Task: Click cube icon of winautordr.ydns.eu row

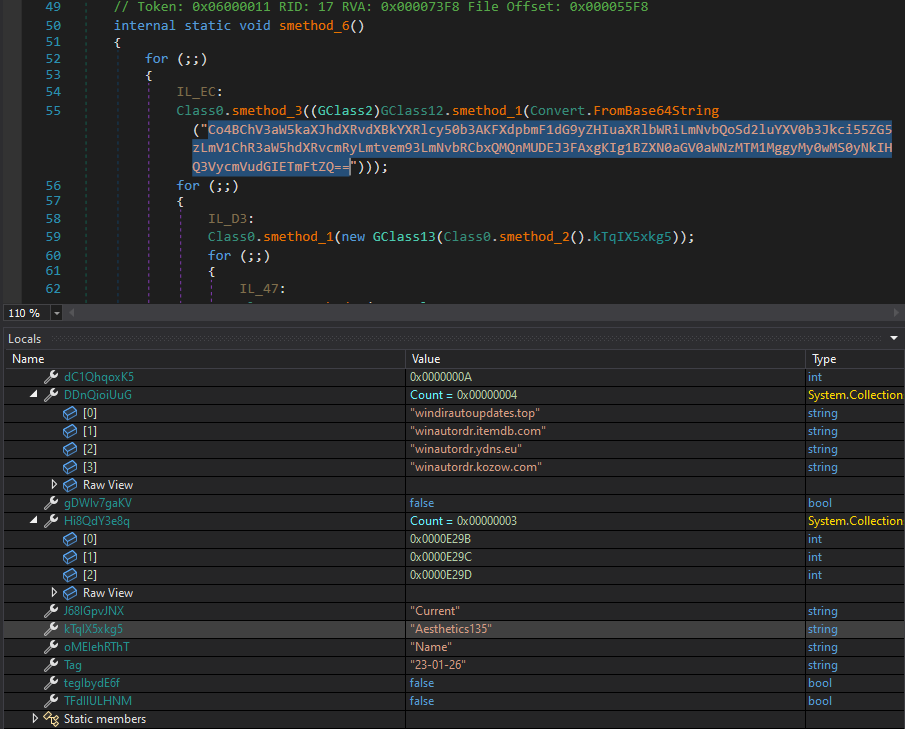Action: pyautogui.click(x=70, y=448)
